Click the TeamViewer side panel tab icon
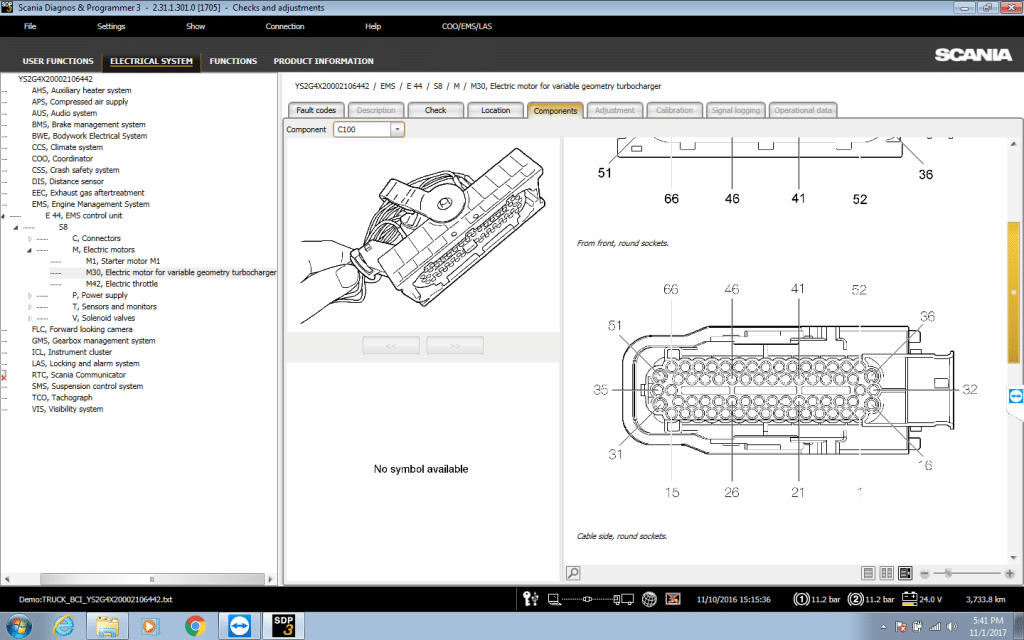Screen dimensions: 1024x640 point(1015,396)
